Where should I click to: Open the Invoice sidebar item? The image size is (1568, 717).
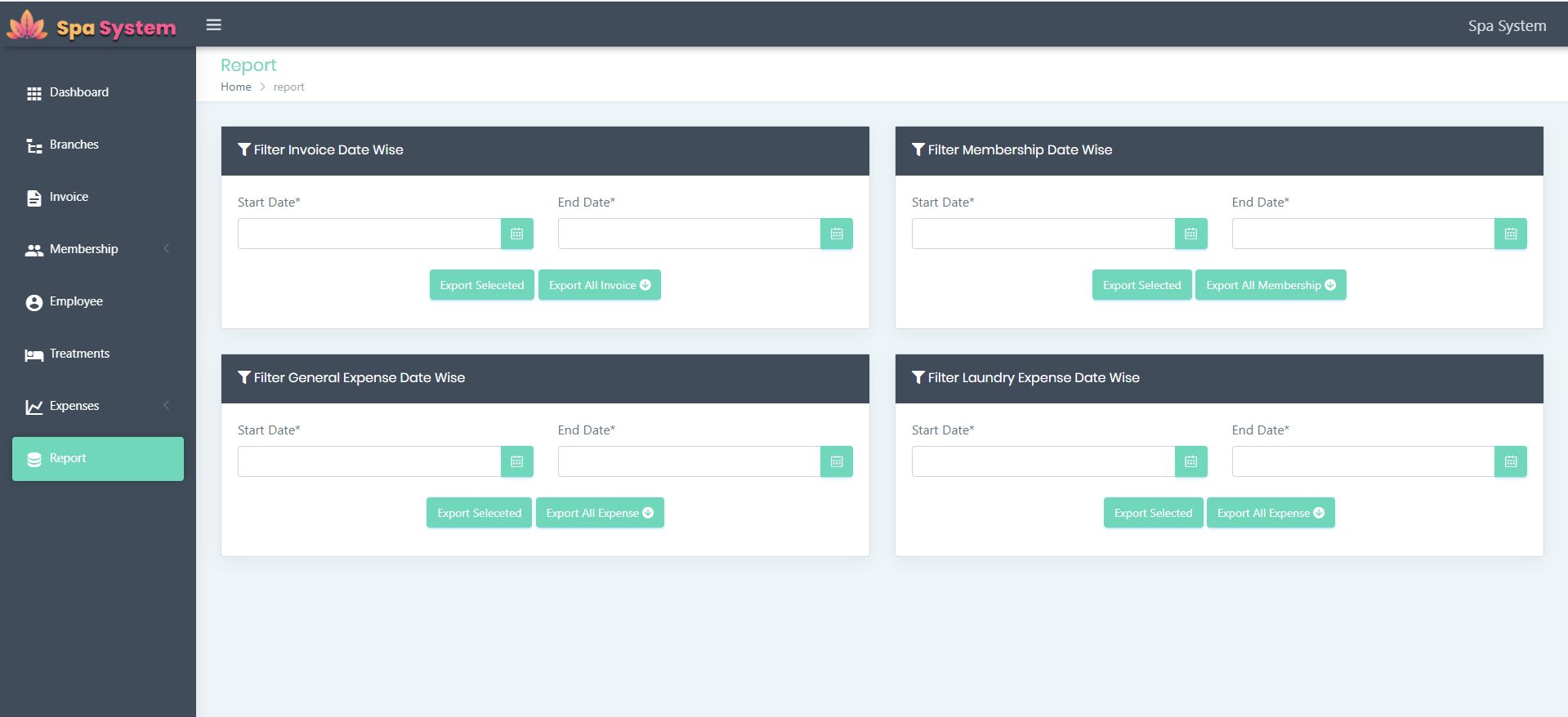pos(98,197)
